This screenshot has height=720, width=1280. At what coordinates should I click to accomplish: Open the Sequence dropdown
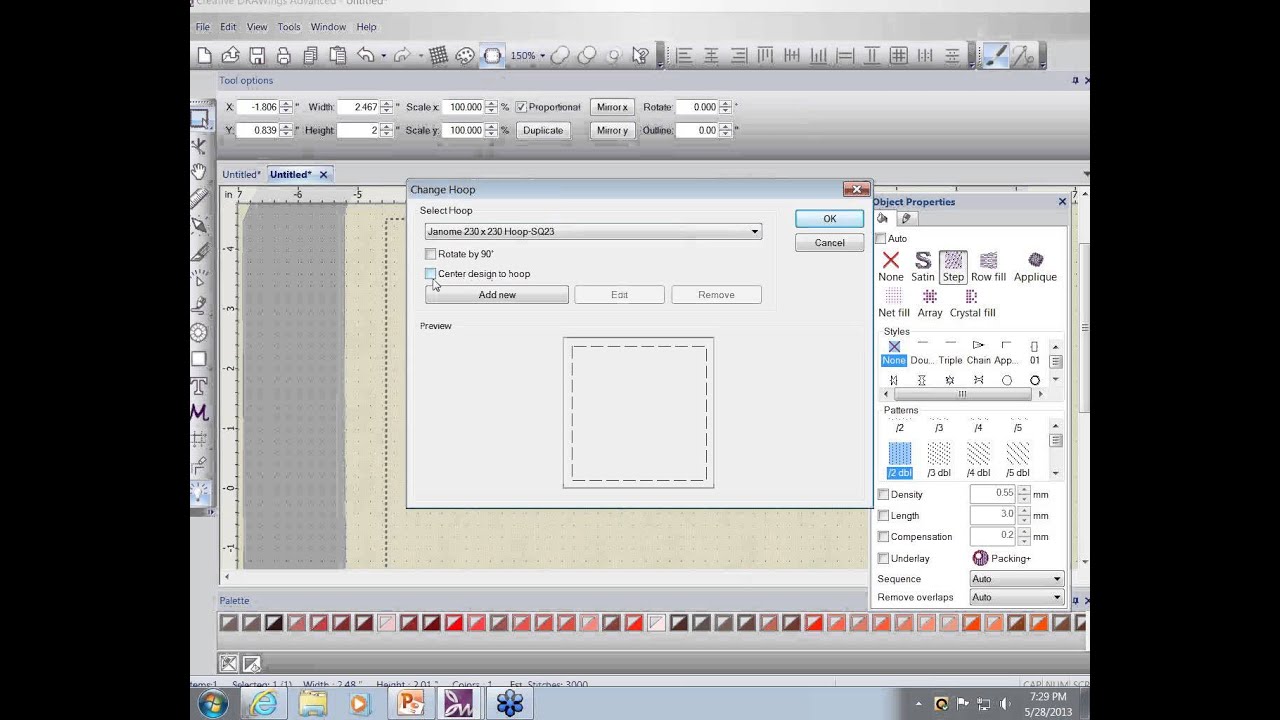coord(1016,578)
